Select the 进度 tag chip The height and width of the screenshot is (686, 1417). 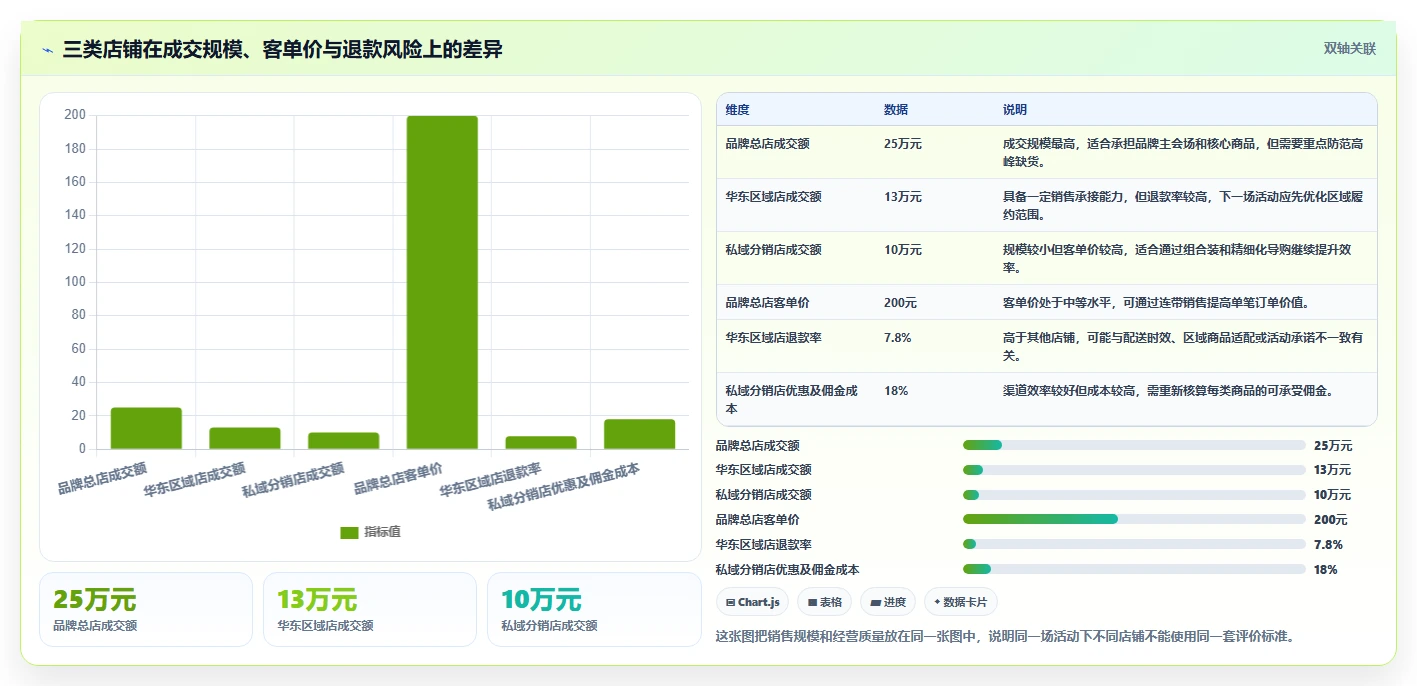pyautogui.click(x=888, y=602)
